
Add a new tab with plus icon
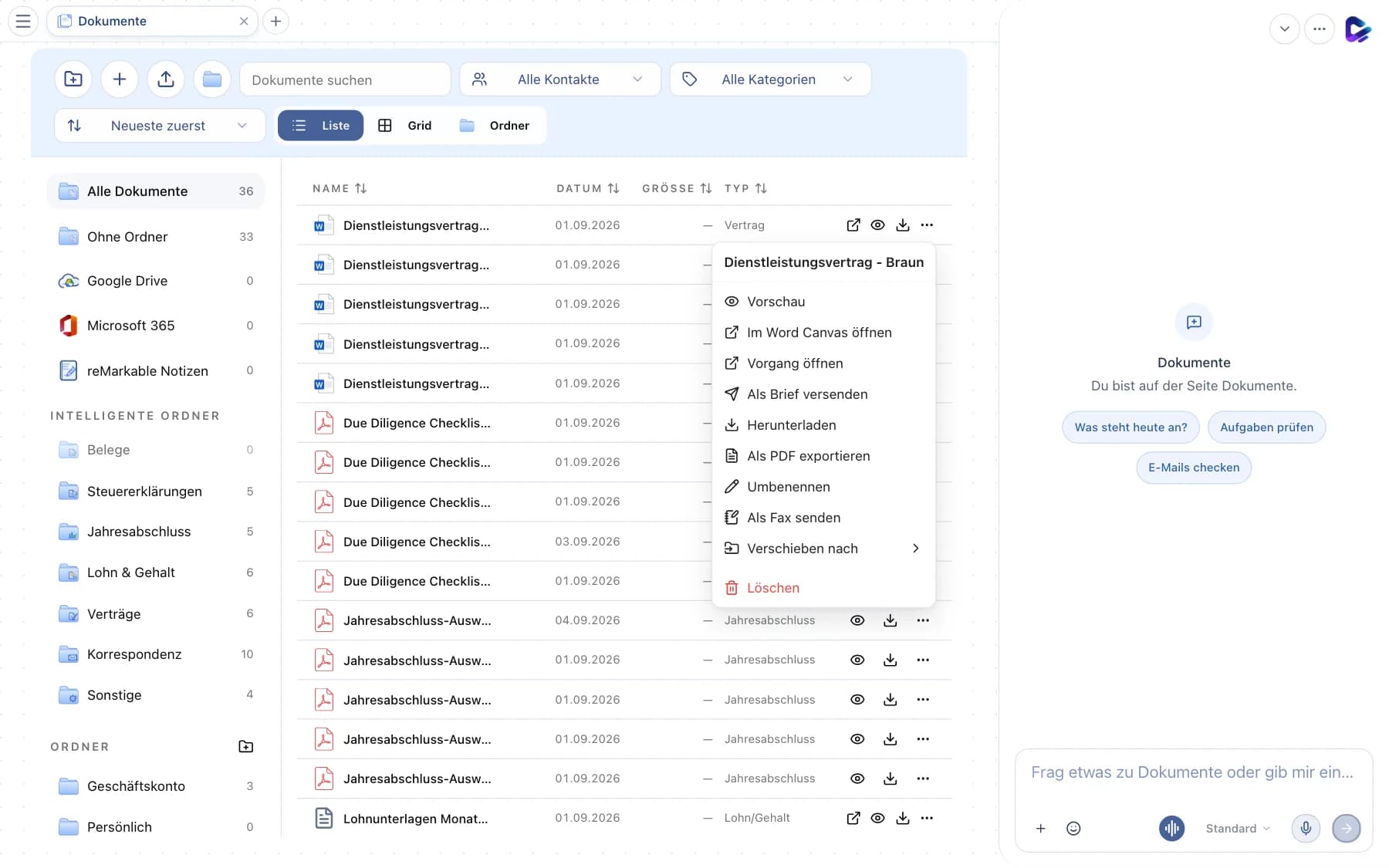coord(275,21)
